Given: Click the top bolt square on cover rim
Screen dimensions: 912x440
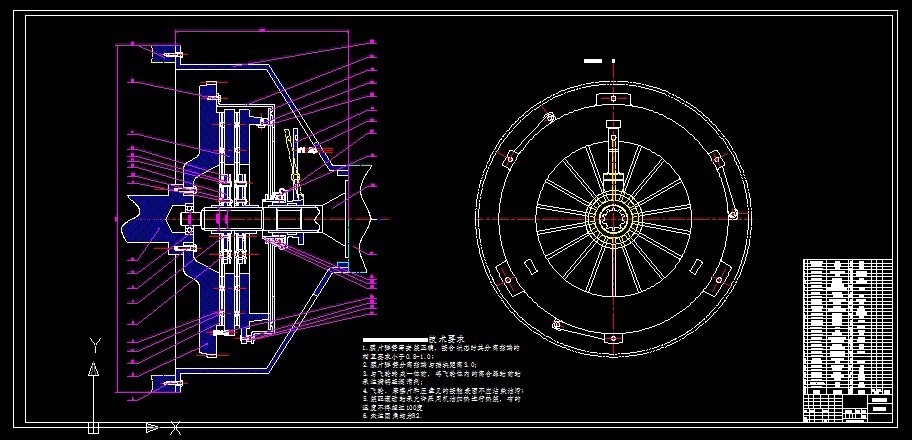Looking at the screenshot, I should point(613,99).
